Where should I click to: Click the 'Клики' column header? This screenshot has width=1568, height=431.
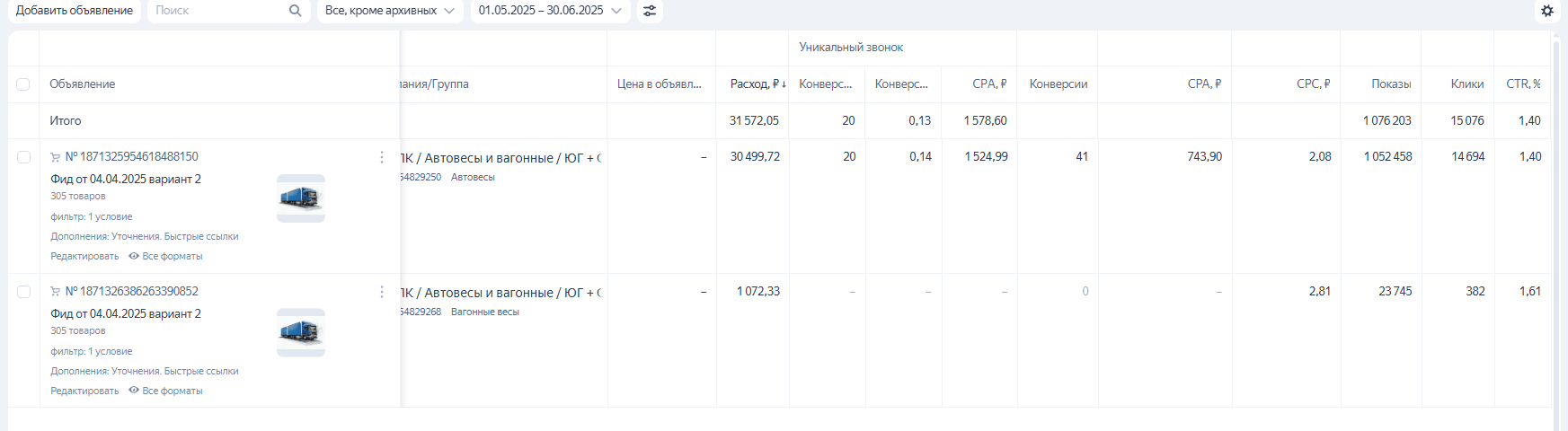click(1466, 84)
